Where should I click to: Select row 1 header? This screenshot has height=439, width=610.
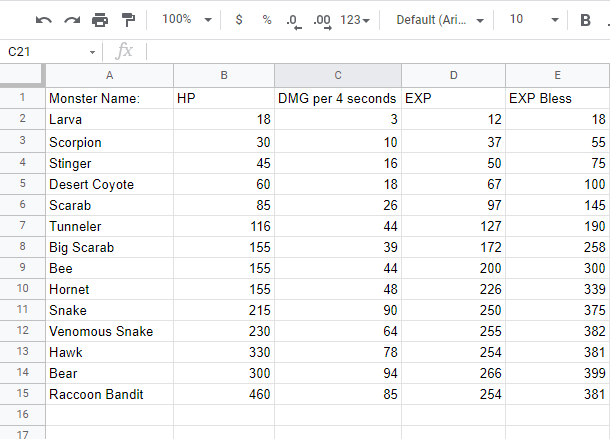click(x=23, y=97)
